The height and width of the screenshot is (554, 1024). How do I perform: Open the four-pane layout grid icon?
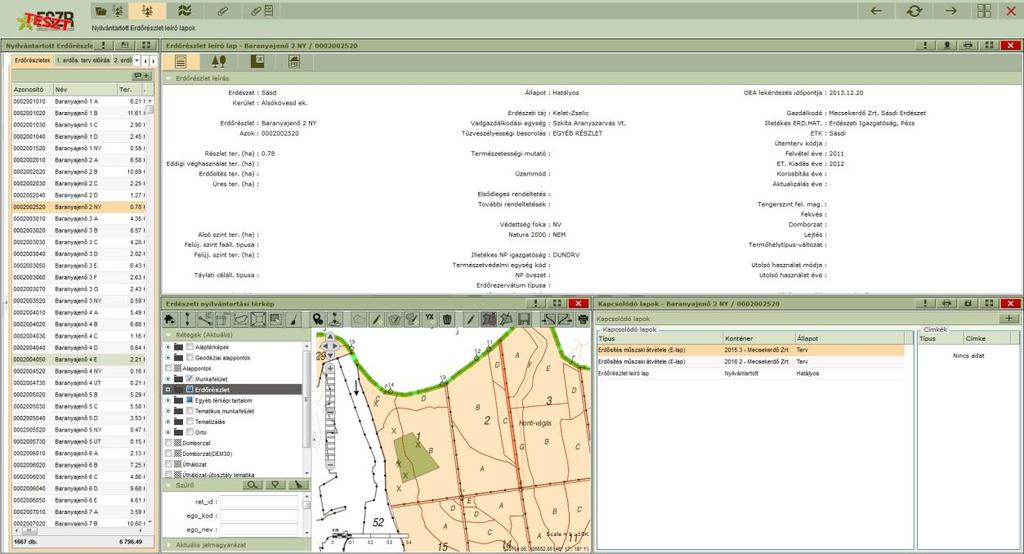[984, 11]
